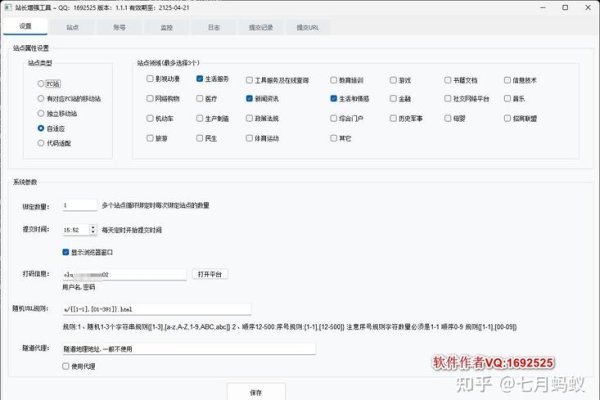
Task: Check the 影视动漫 category box
Action: click(x=150, y=79)
